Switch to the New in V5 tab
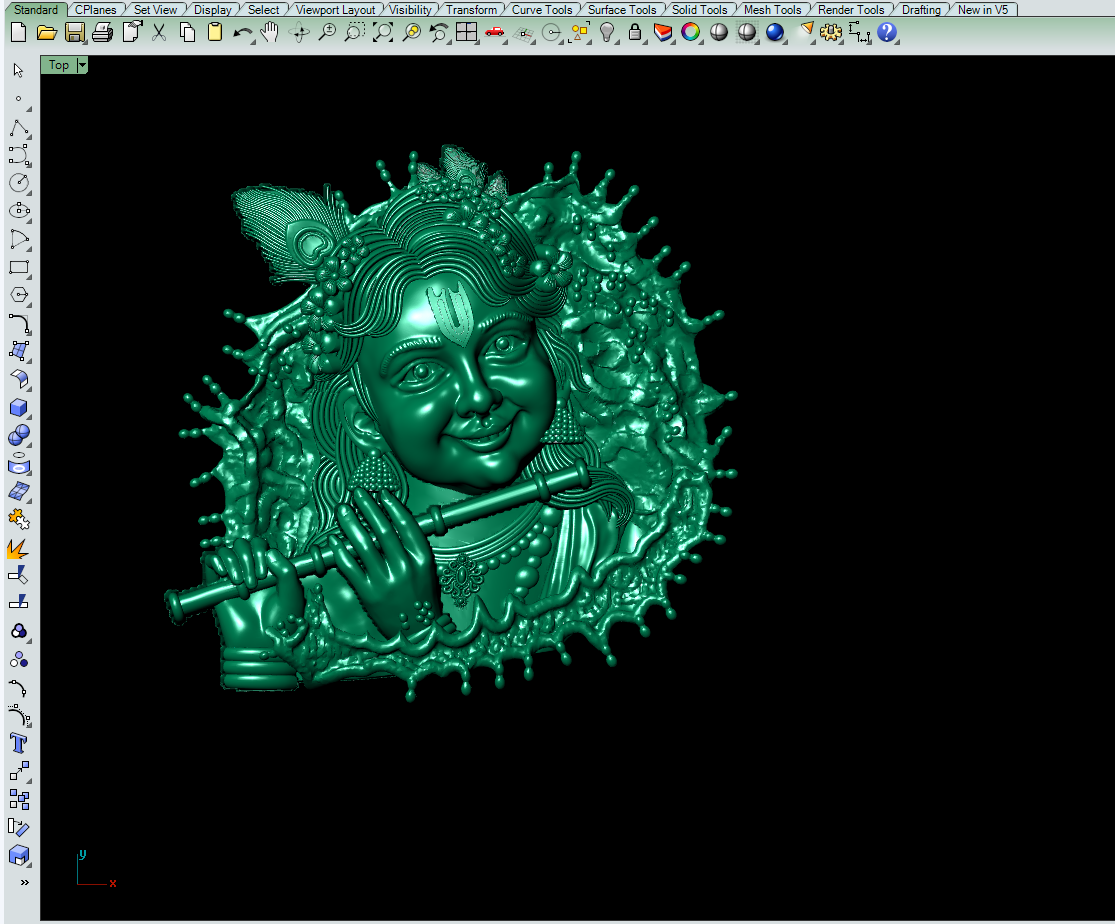 983,10
